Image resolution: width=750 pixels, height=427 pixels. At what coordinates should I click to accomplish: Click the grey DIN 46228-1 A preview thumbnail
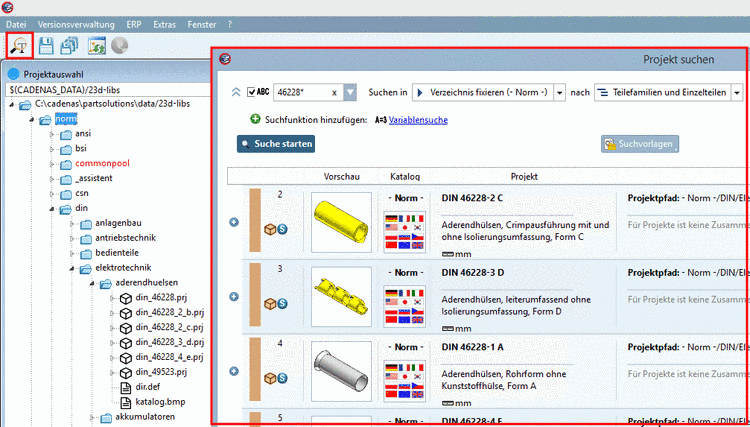pyautogui.click(x=342, y=371)
